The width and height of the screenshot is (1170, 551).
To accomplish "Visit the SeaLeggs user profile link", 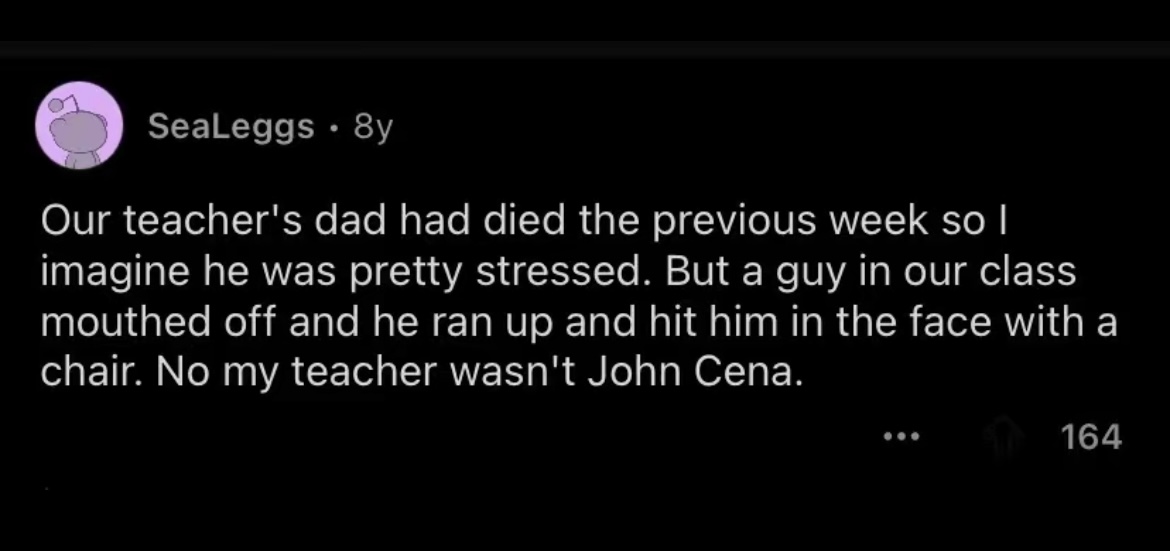I will [x=231, y=128].
